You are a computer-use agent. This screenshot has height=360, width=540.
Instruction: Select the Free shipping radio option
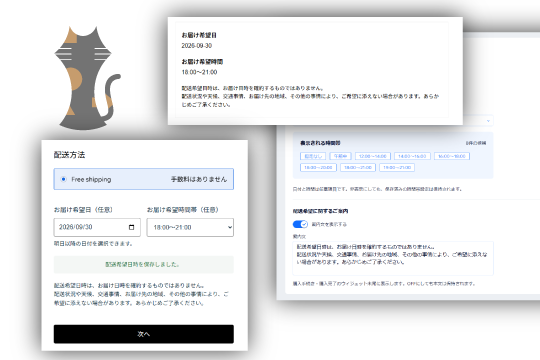[63, 179]
